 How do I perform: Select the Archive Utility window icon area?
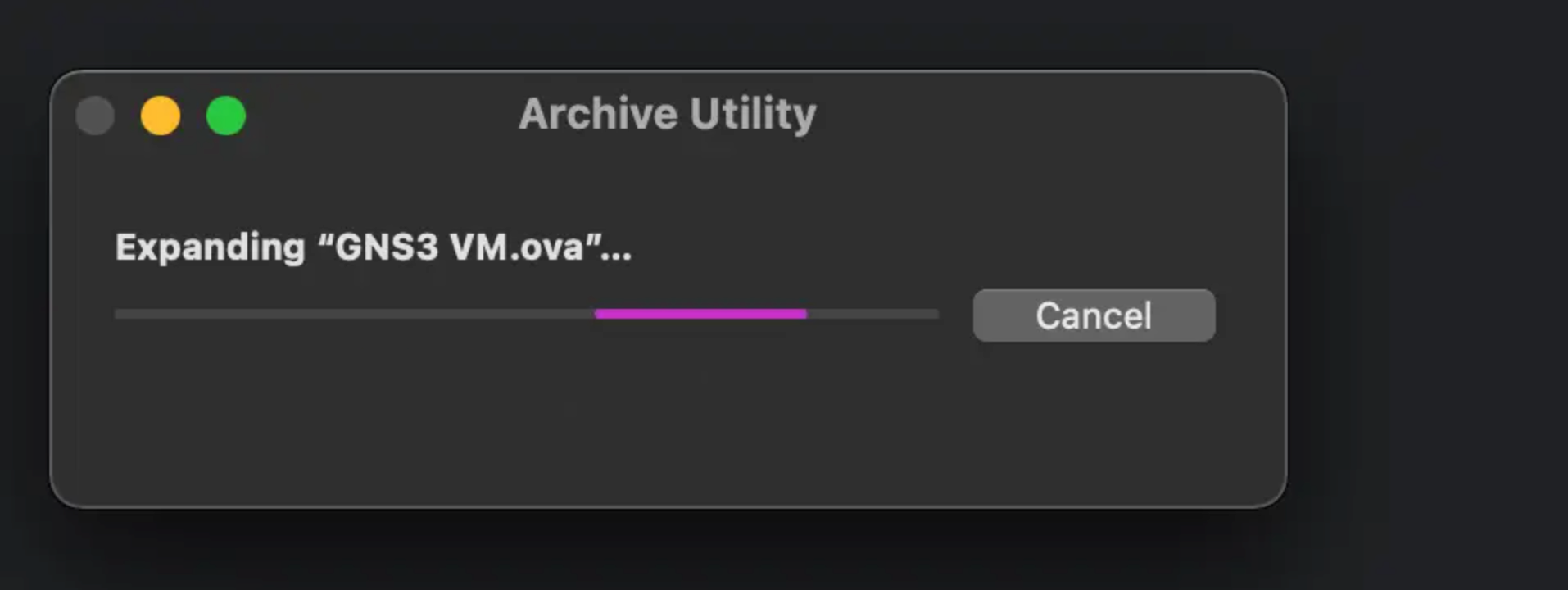click(x=161, y=116)
